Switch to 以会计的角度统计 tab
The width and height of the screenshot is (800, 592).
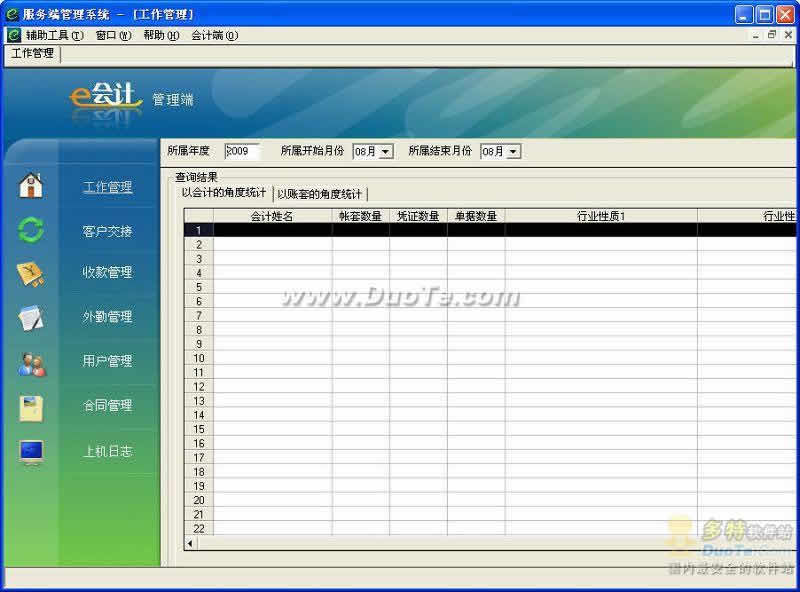coord(224,192)
